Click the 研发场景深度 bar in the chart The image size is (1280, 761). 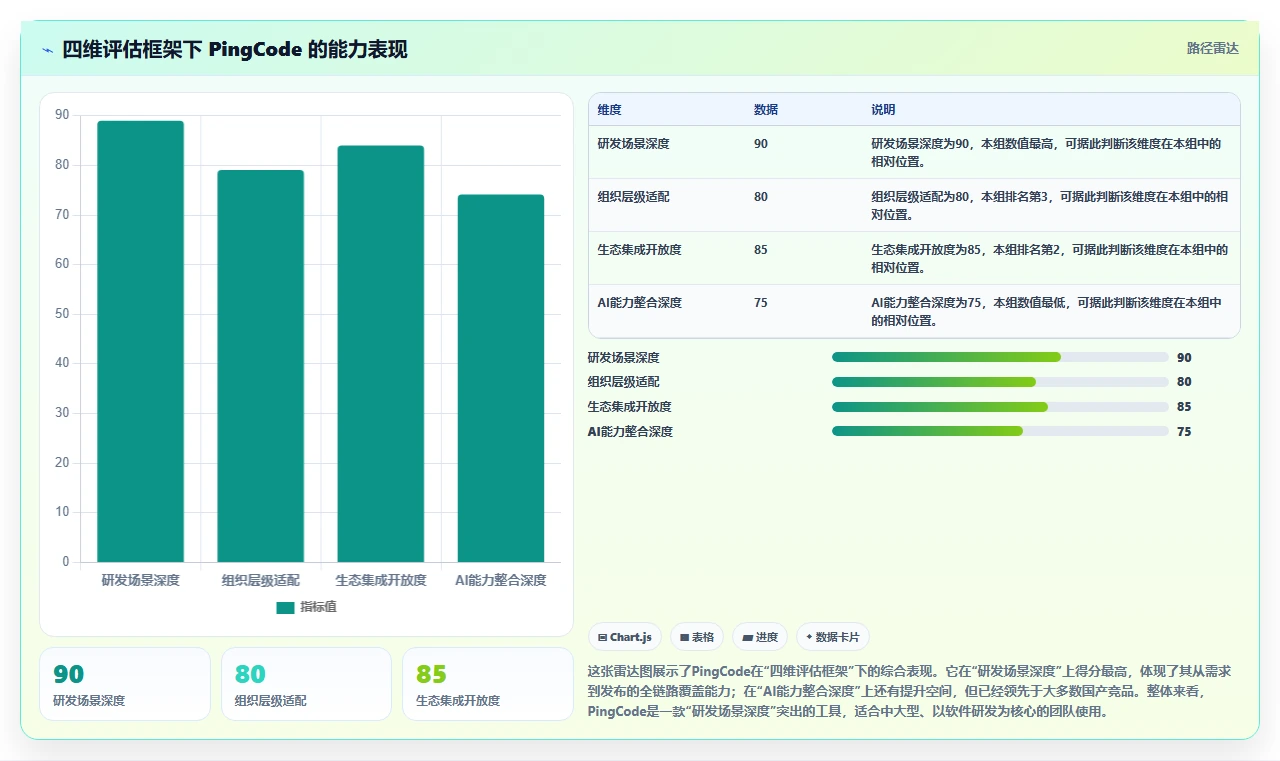140,341
